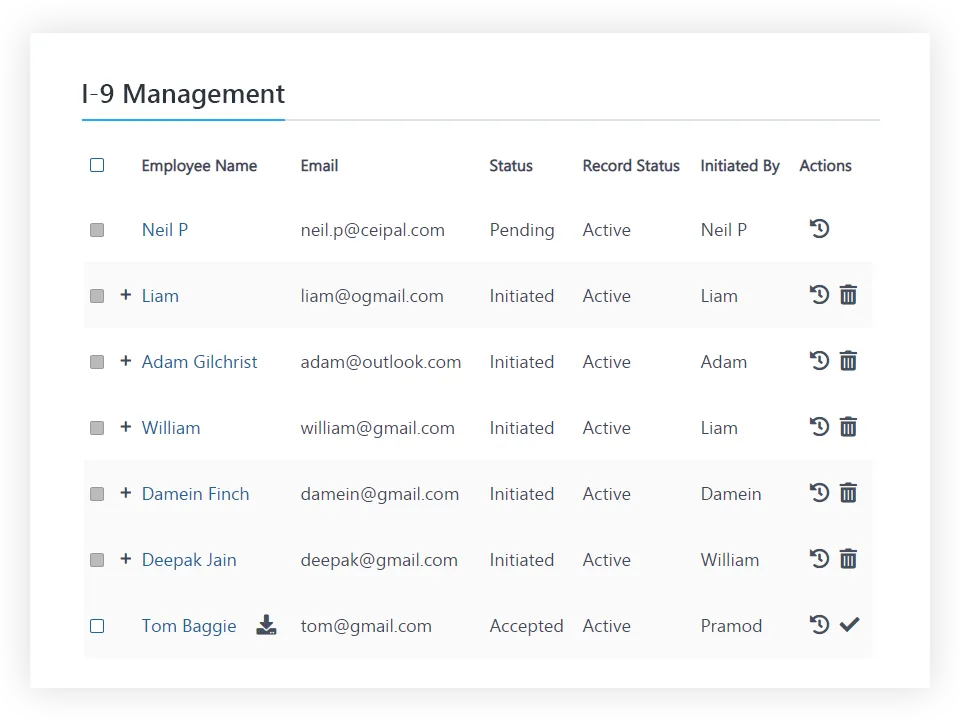
Task: Click trash icon for William's row
Action: click(848, 427)
